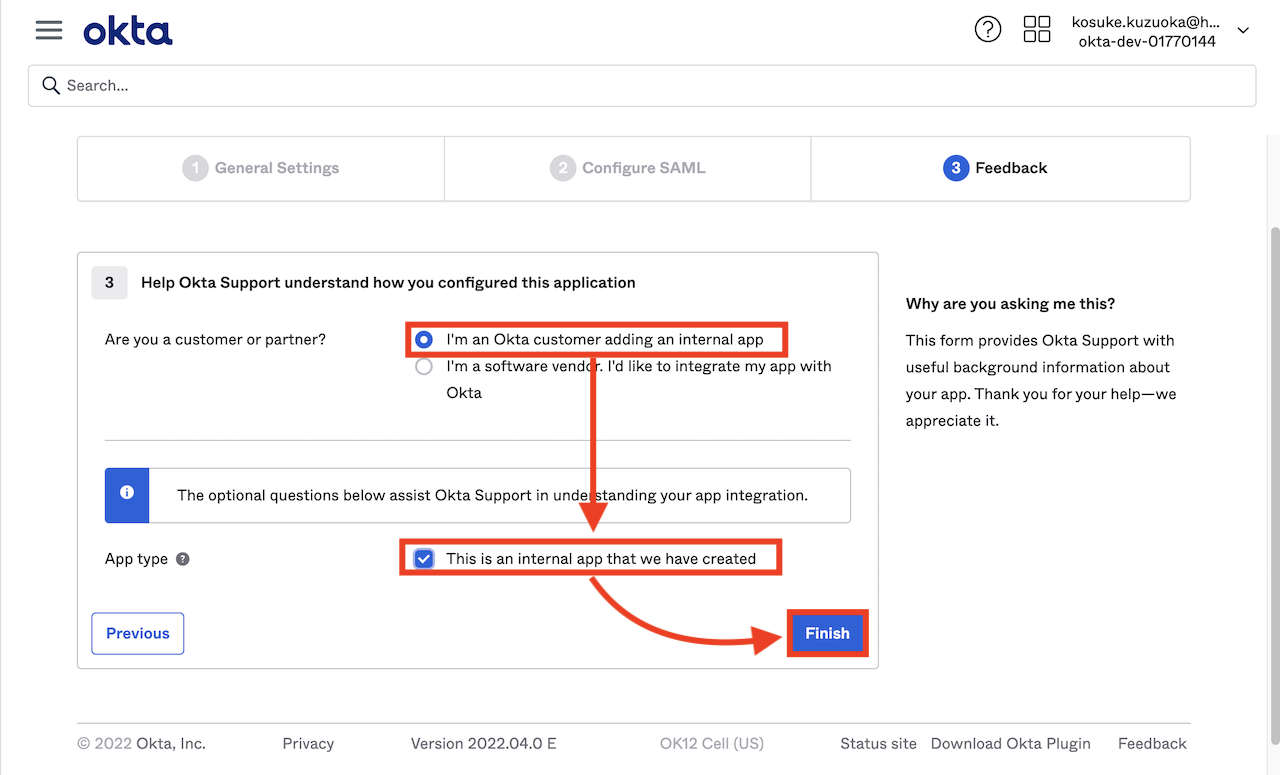Open the Status site footer link
The height and width of the screenshot is (775, 1280).
tap(878, 743)
